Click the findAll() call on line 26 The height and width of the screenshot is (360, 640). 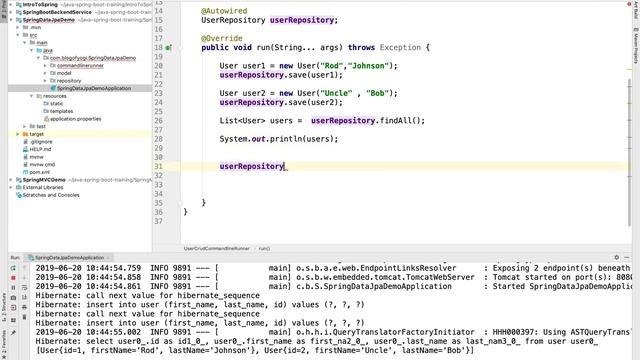click(402, 121)
